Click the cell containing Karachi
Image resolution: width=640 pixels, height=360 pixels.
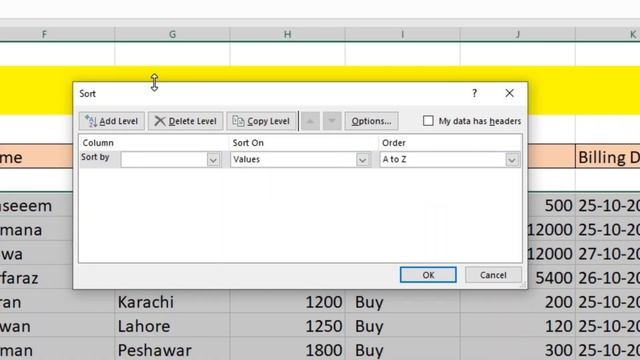172,302
